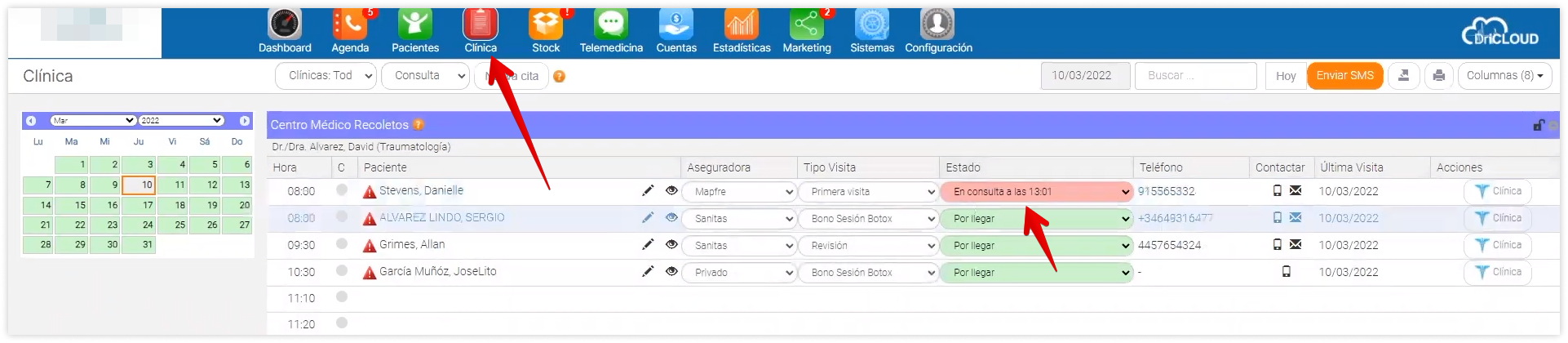Click the print icon button
1568x343 pixels.
pos(1438,76)
